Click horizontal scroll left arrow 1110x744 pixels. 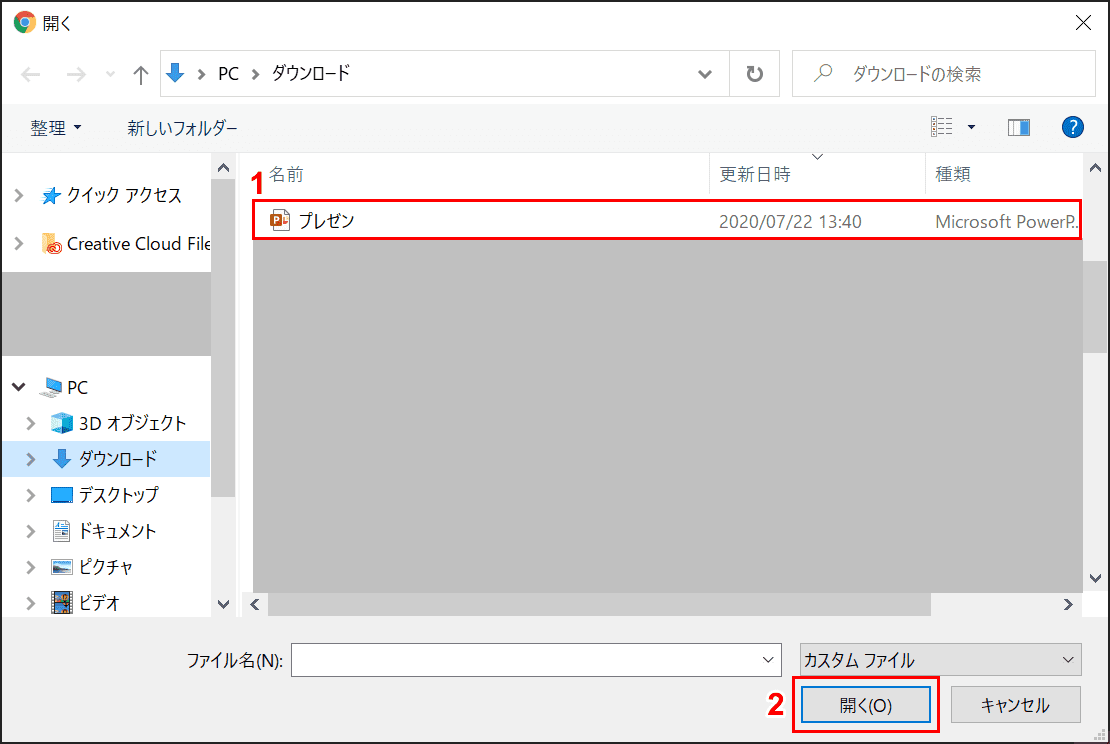click(x=255, y=605)
